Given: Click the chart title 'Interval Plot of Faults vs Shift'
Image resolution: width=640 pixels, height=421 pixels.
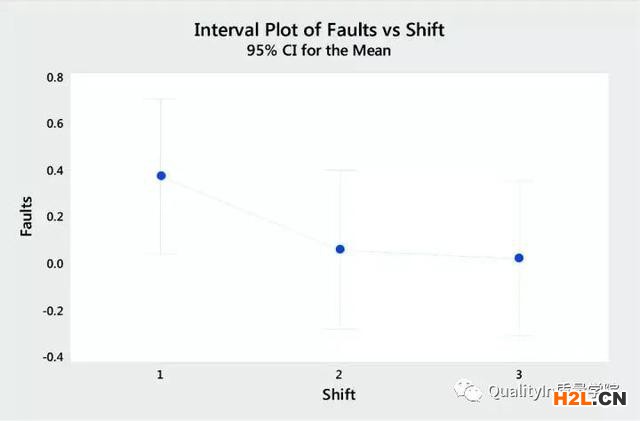Looking at the screenshot, I should (319, 30).
